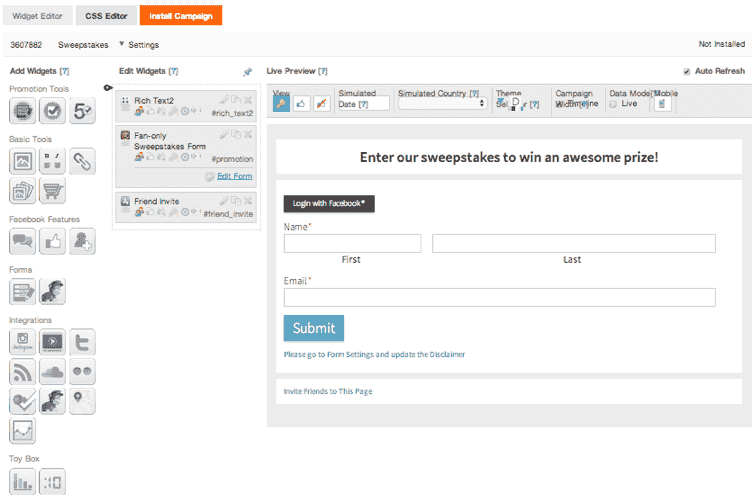Screen dimensions: 752x503
Task: Toggle clock schedule icon on Rich Text2 row
Action: click(185, 111)
